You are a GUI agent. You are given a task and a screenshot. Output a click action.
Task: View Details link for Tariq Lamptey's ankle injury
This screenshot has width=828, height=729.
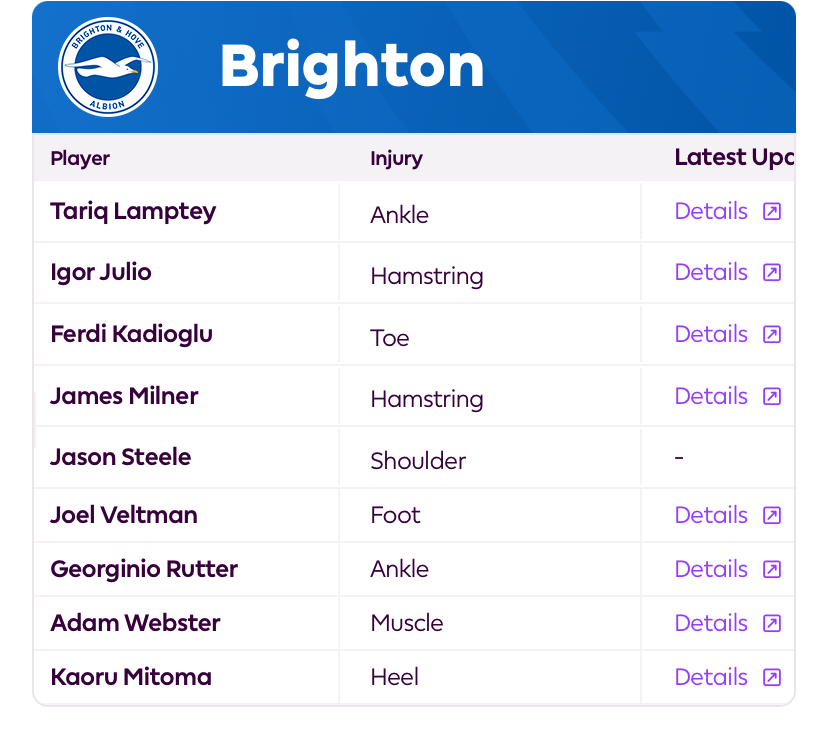click(711, 211)
